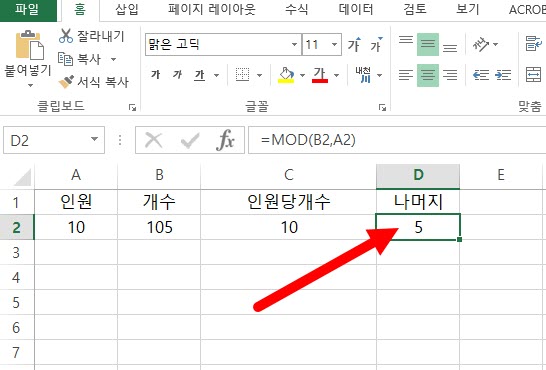Open the font size 11 dropdown
Viewport: 546px width, 370px height.
334,45
